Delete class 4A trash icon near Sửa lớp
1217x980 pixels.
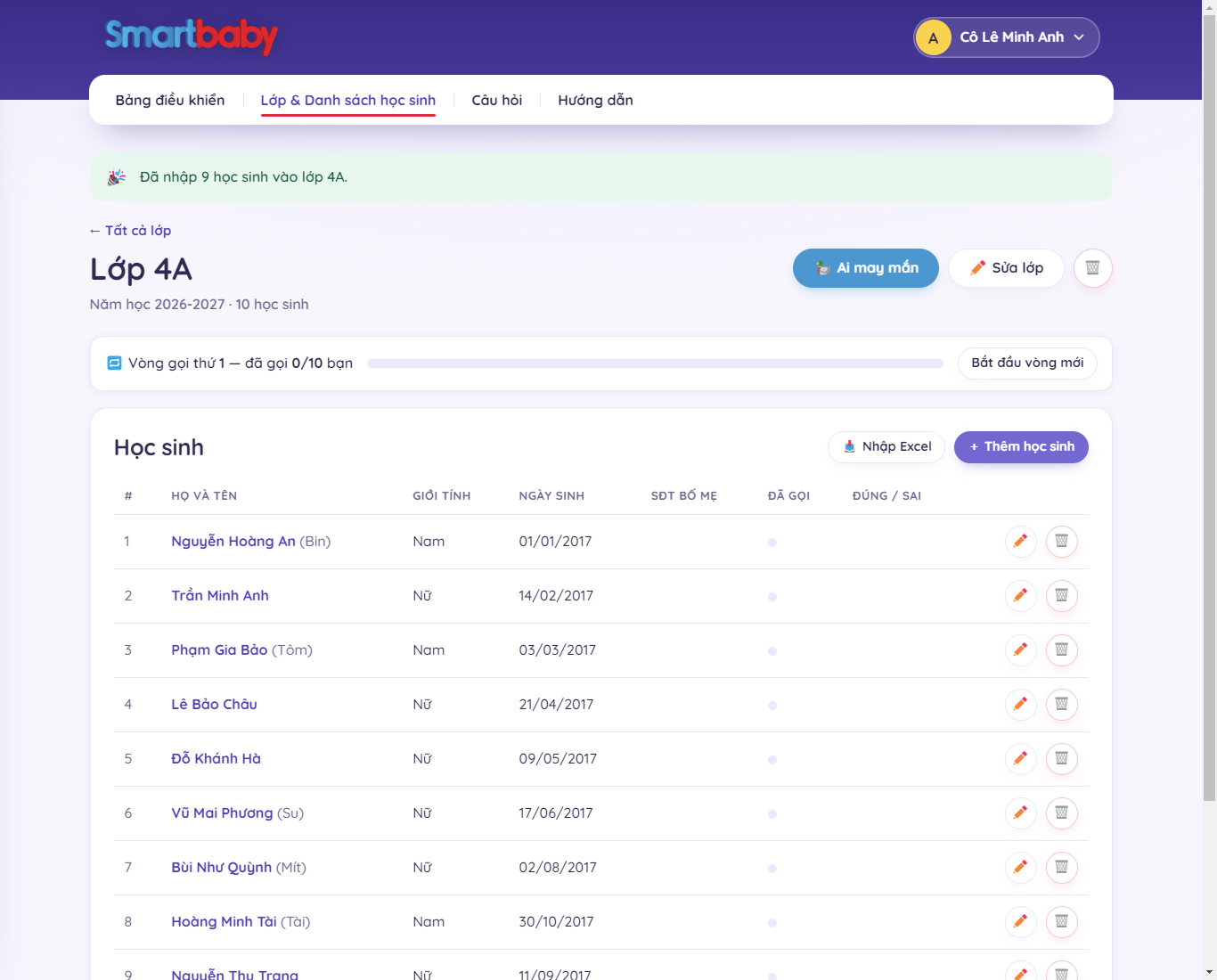tap(1092, 268)
